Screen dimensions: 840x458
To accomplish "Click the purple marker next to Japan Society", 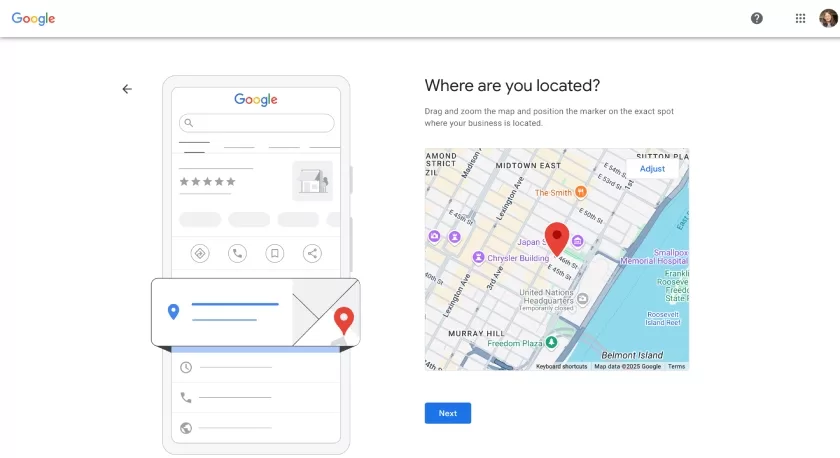I will pyautogui.click(x=577, y=241).
